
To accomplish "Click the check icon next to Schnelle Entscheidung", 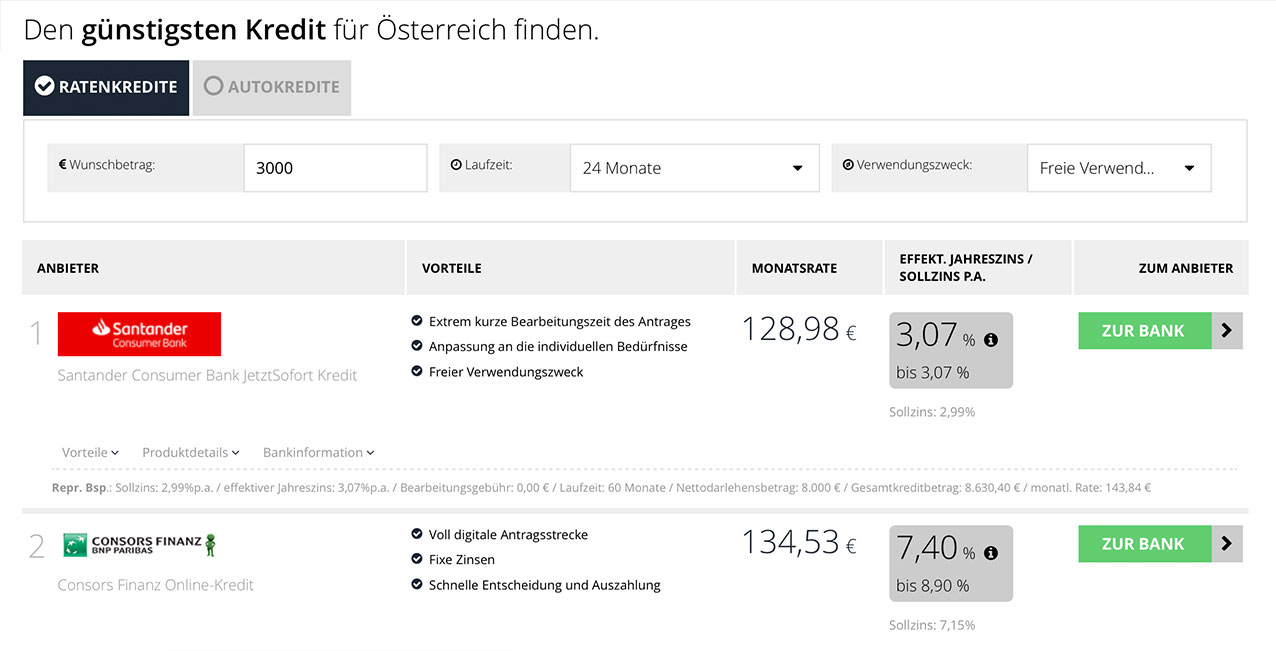I will click(x=417, y=584).
